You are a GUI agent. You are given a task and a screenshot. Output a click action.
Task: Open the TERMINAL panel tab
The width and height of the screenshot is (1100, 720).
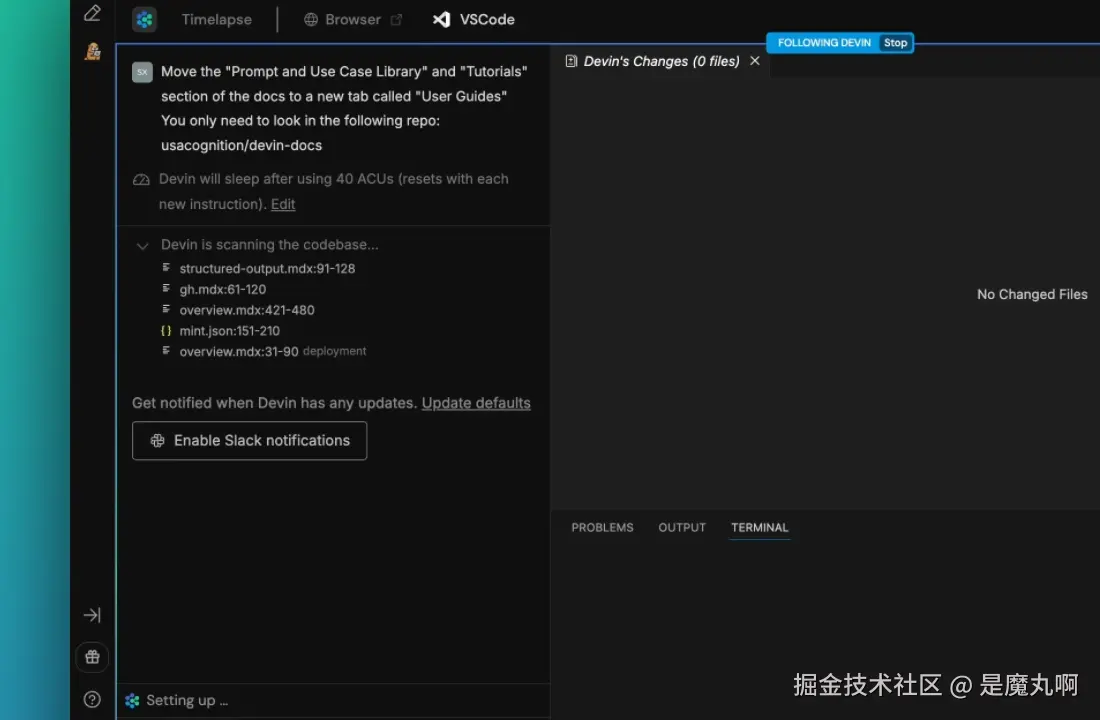point(760,527)
